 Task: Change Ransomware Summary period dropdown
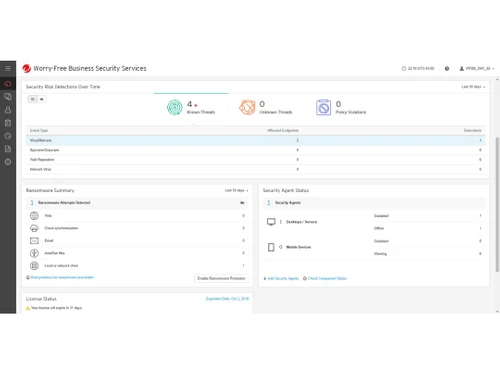click(x=236, y=190)
